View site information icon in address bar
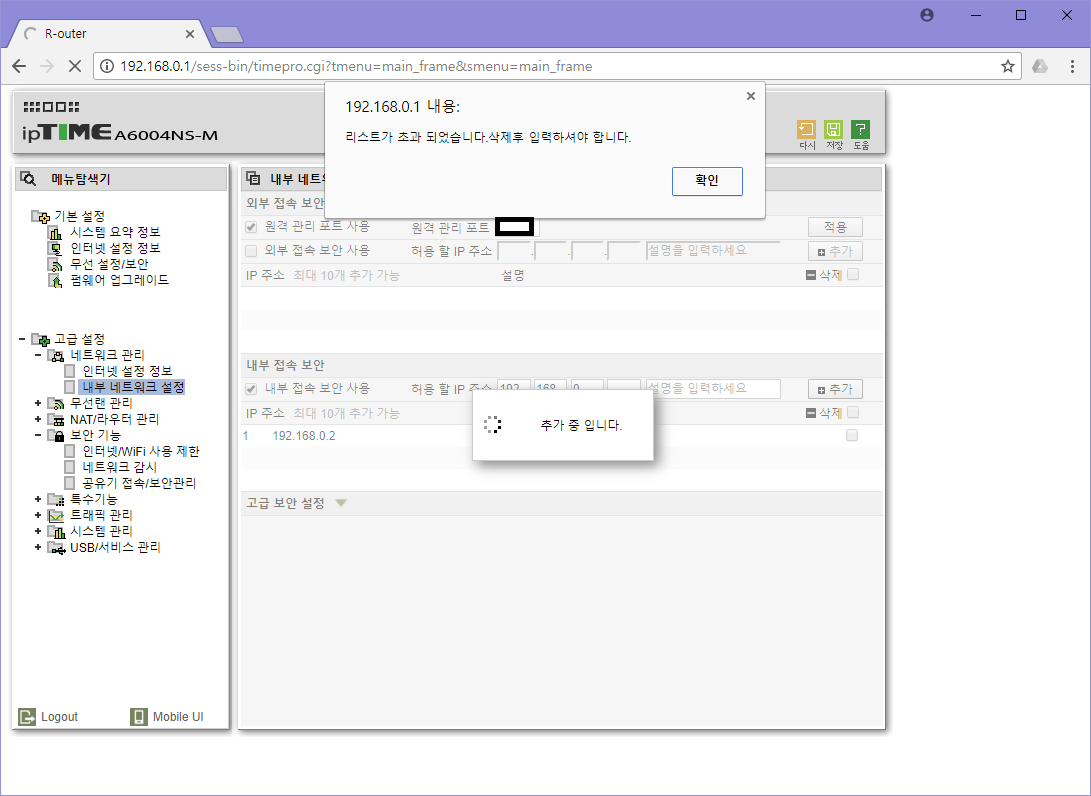This screenshot has width=1091, height=796. point(106,66)
